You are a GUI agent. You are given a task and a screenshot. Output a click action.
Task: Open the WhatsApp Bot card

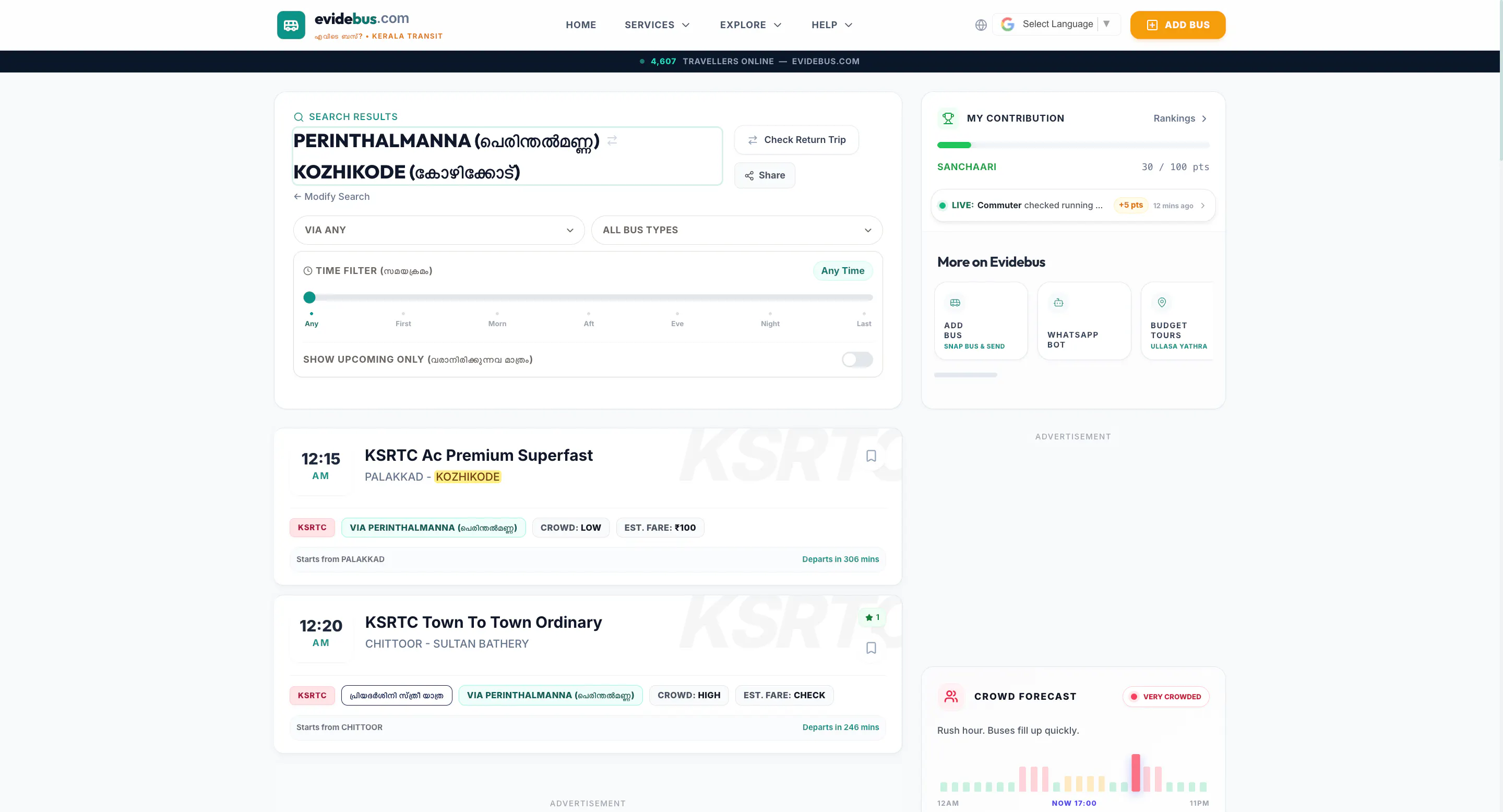1083,321
